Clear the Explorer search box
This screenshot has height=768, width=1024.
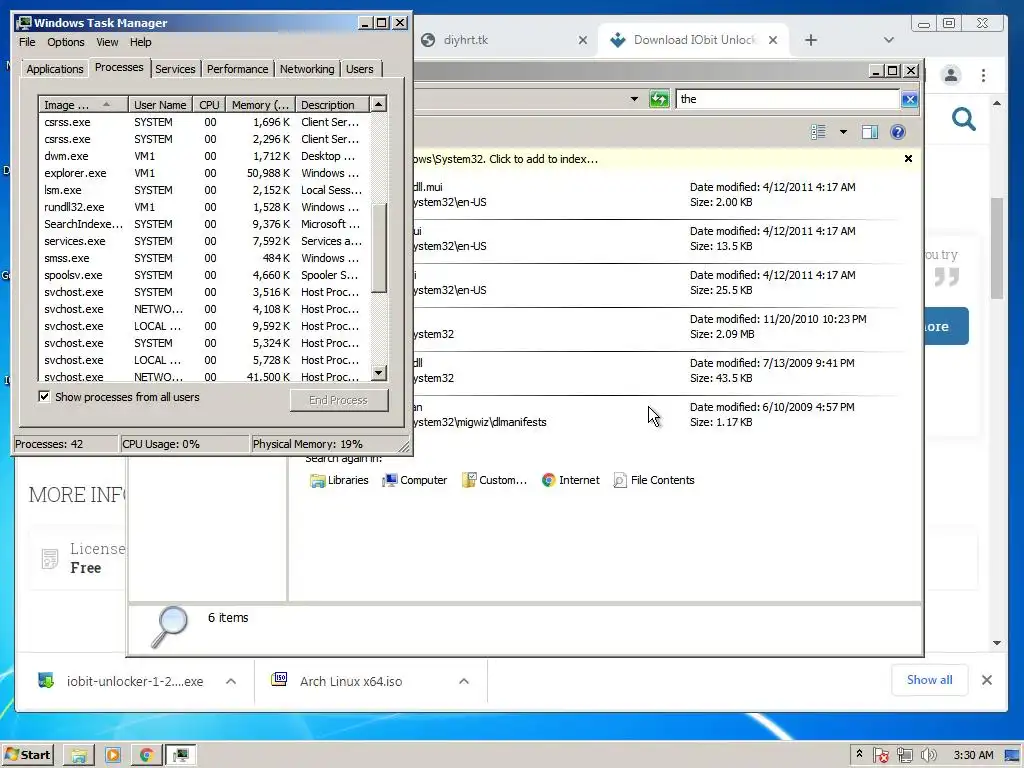tap(909, 99)
